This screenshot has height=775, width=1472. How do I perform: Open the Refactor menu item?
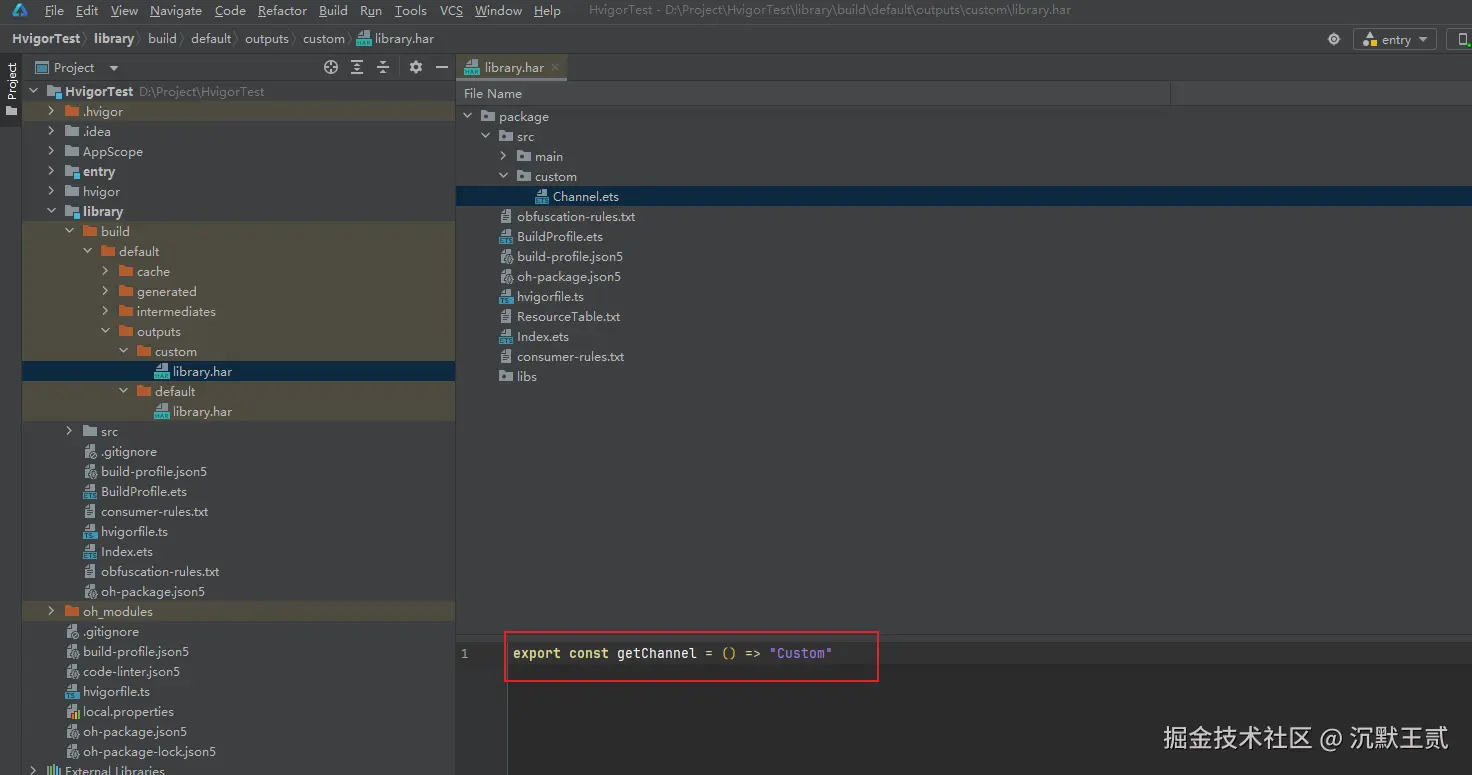[281, 11]
